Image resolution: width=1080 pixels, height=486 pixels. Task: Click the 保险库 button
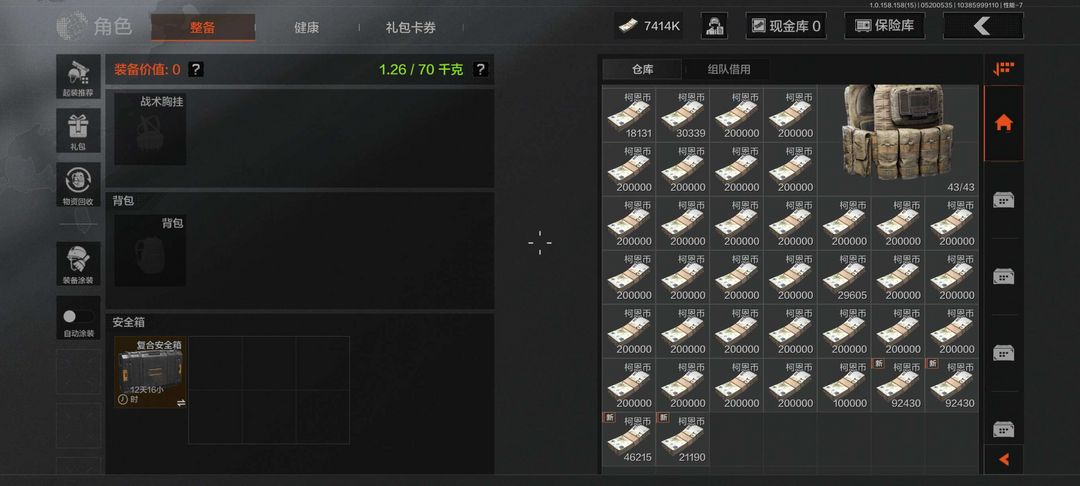884,26
